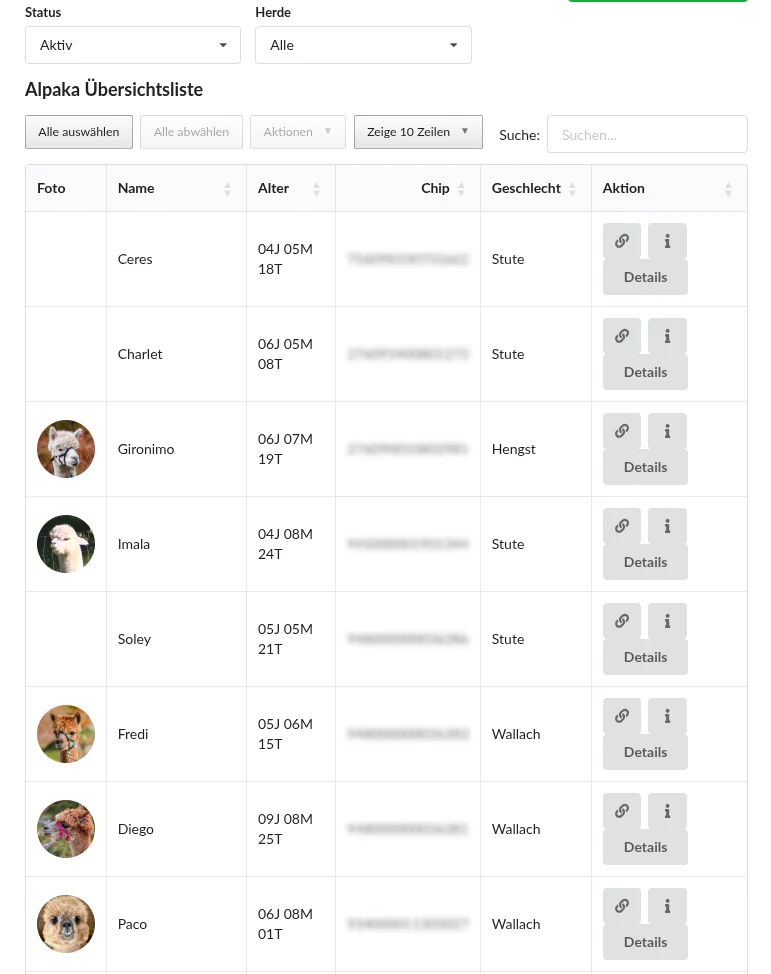Click the info icon in Fredi row
This screenshot has width=771, height=974.
667,716
